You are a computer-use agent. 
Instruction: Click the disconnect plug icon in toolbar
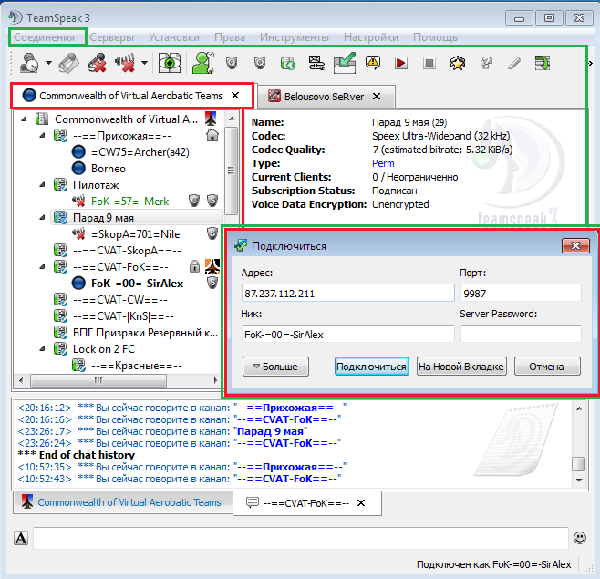[68, 63]
